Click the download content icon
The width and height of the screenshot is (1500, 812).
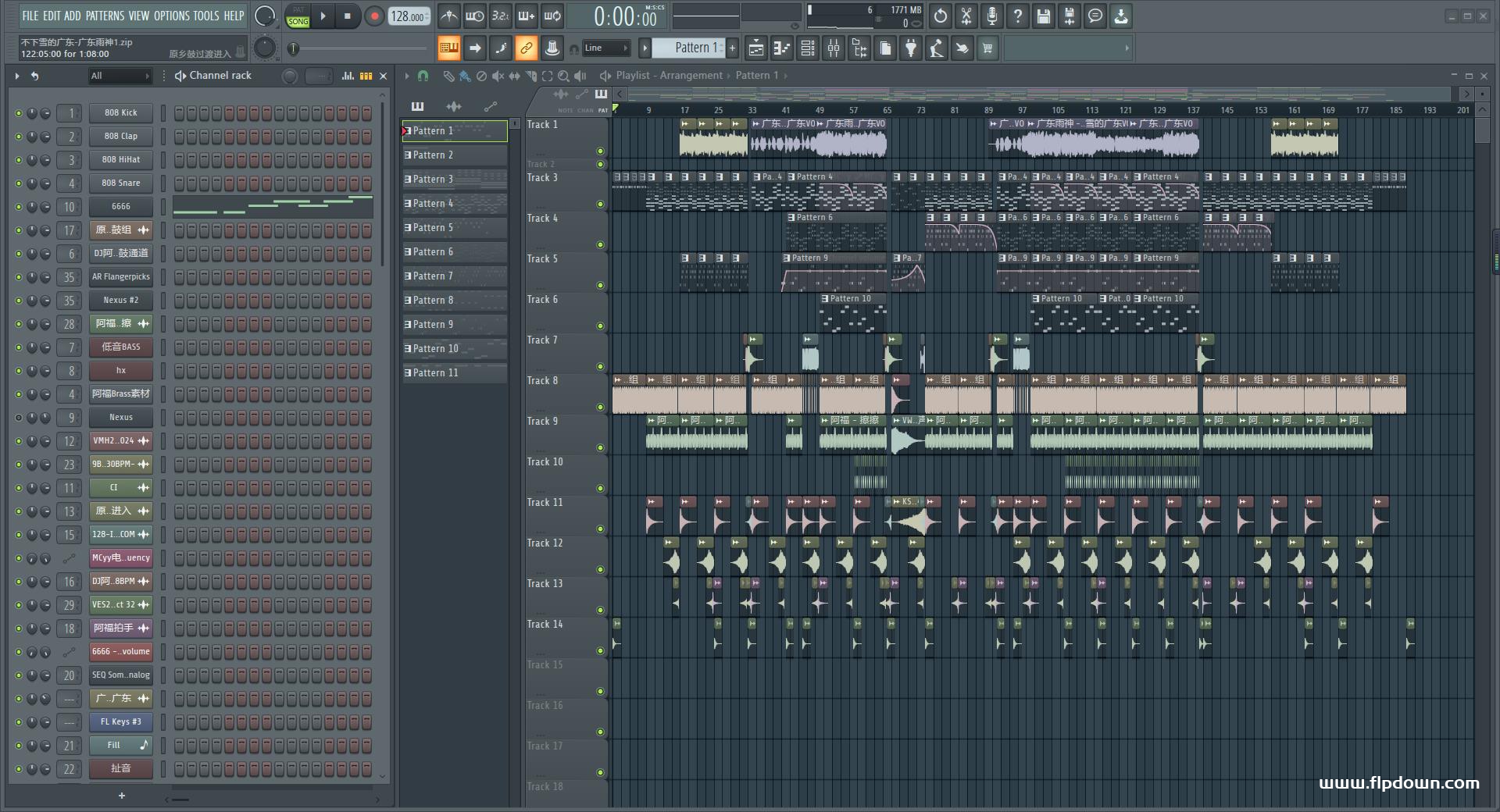click(x=1121, y=16)
